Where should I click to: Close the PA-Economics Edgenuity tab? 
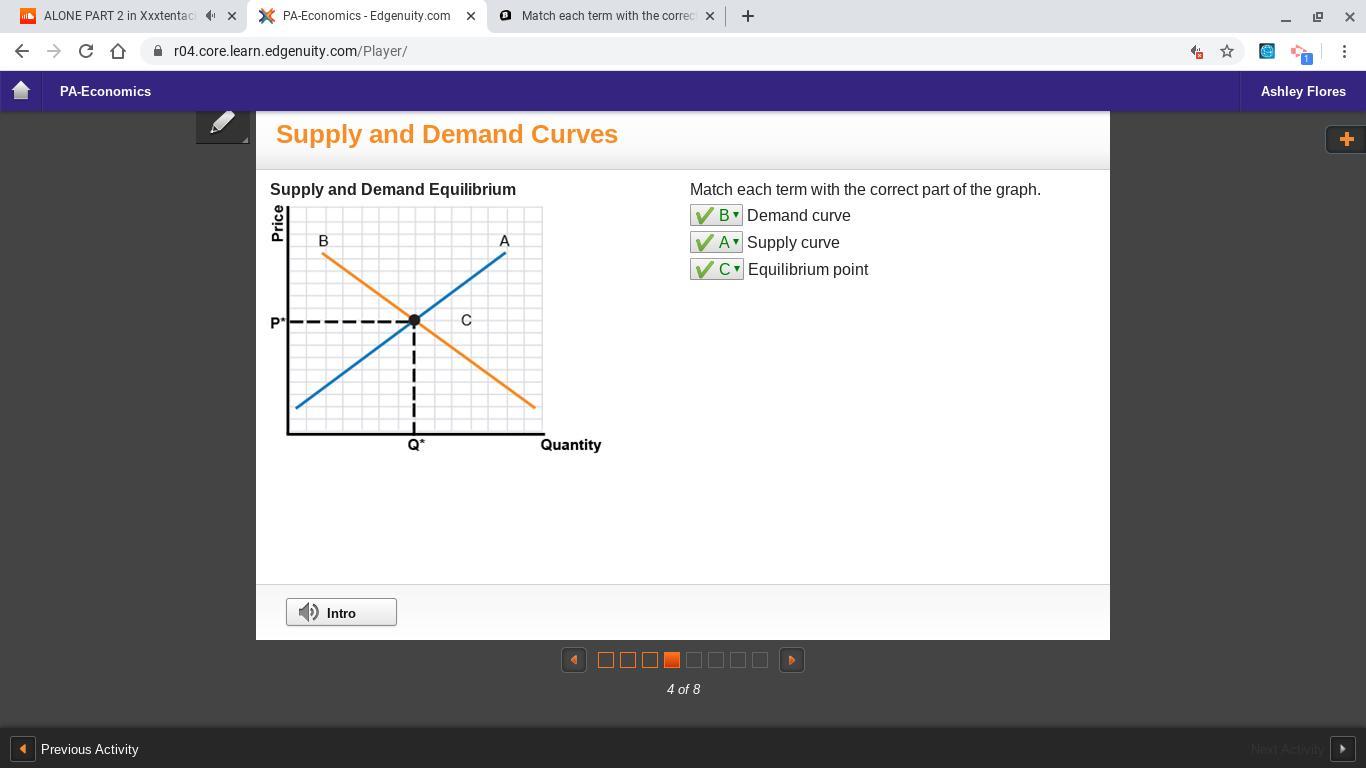[471, 16]
